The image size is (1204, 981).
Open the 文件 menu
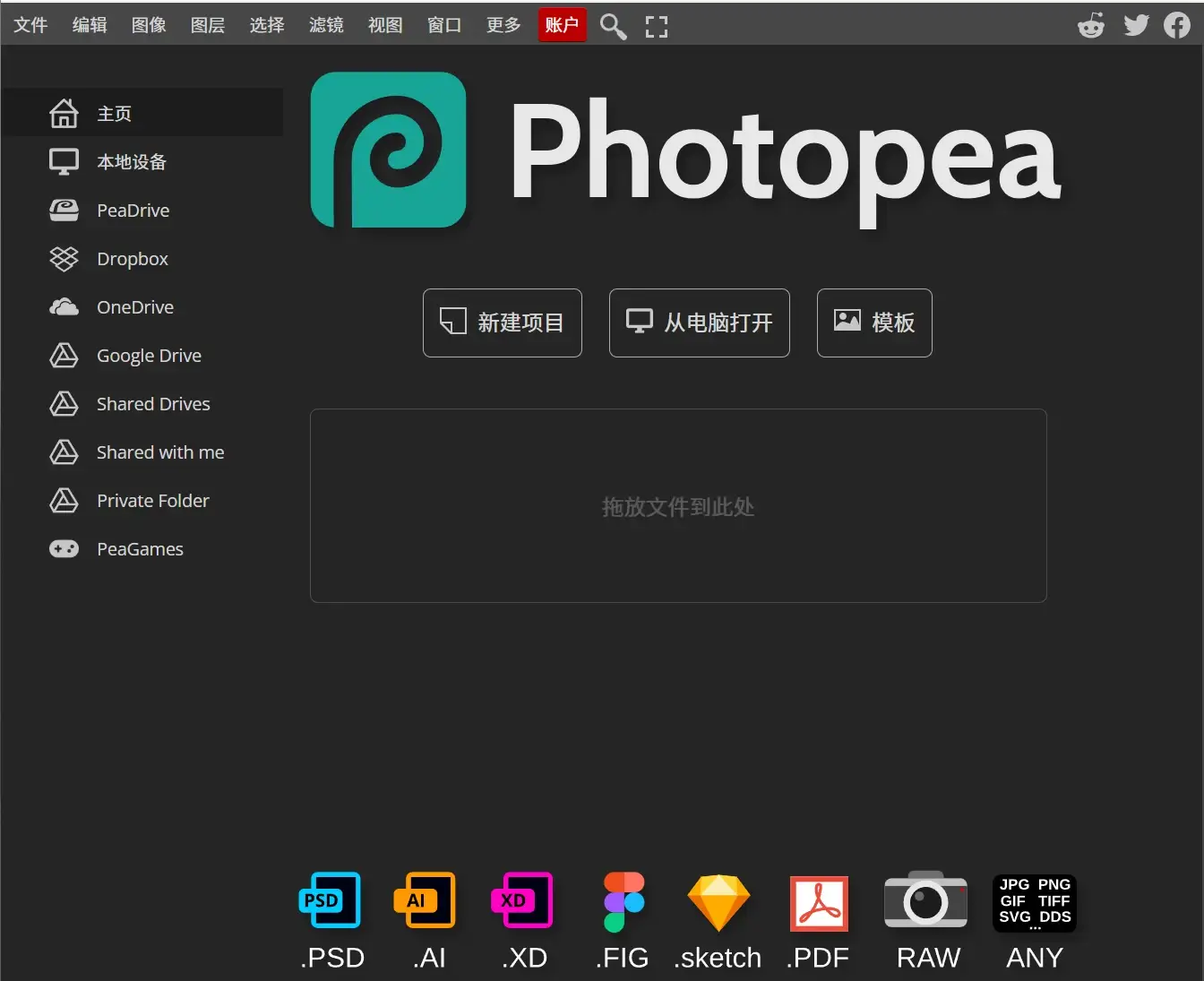tap(30, 25)
